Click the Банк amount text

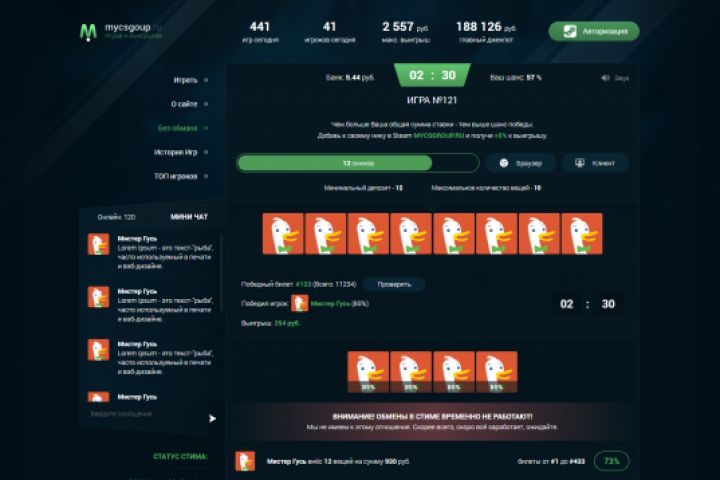click(350, 78)
